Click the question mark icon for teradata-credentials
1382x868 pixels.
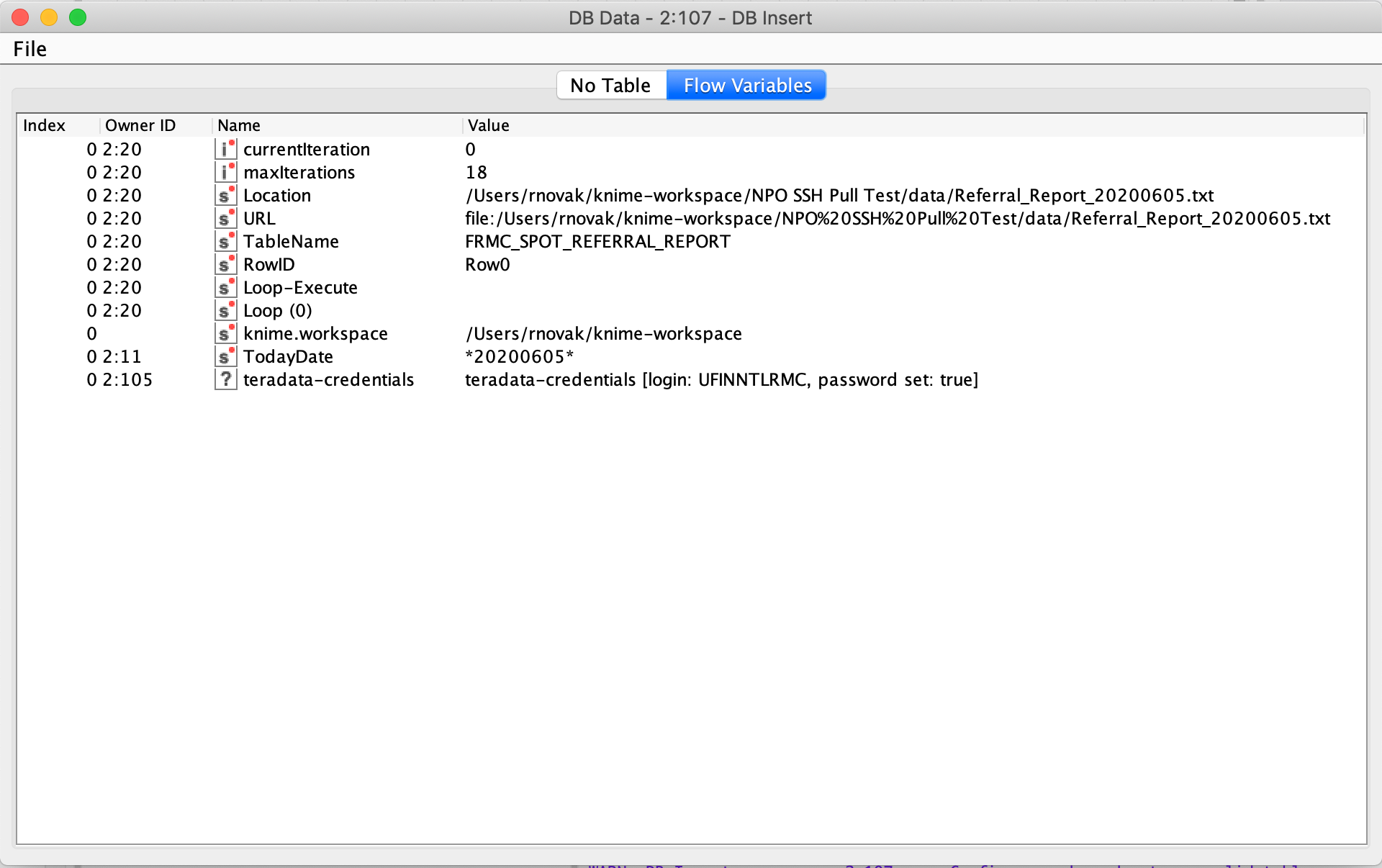225,379
